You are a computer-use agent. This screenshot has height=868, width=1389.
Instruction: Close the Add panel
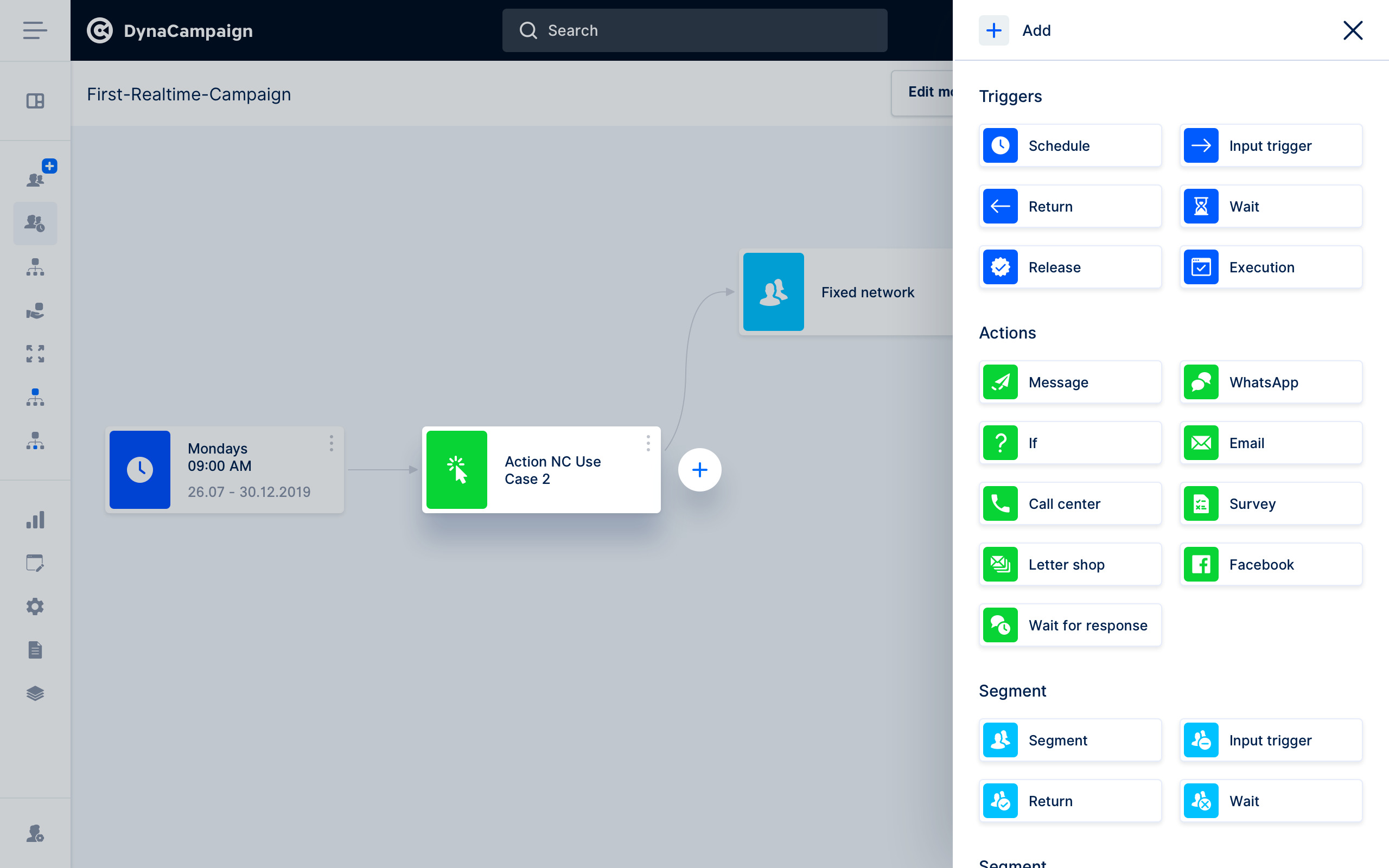coord(1352,30)
